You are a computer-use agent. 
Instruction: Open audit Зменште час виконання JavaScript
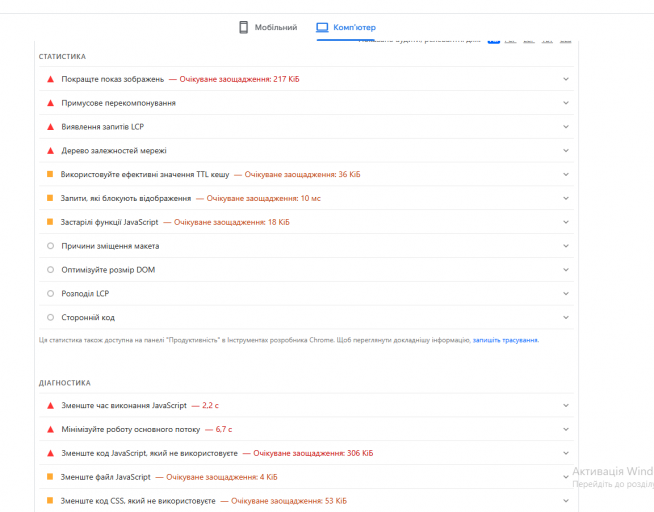(124, 405)
